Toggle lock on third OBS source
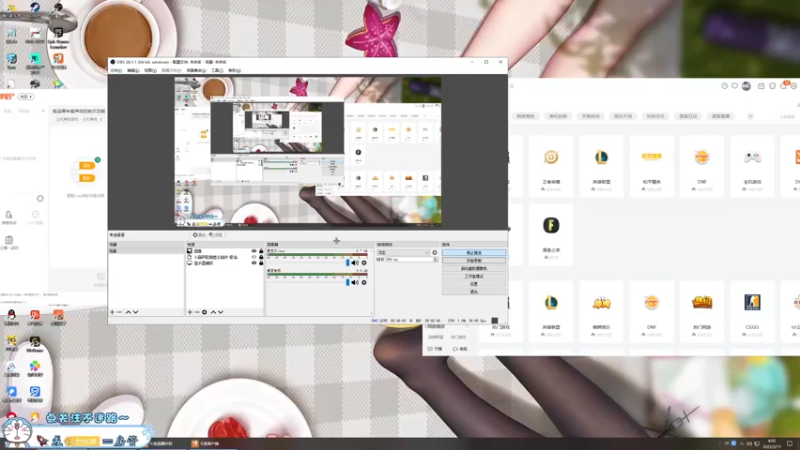The image size is (800, 450). pos(261,263)
